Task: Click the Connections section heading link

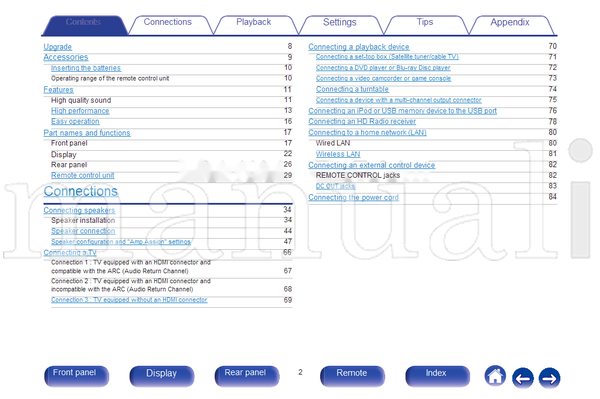Action: click(81, 191)
